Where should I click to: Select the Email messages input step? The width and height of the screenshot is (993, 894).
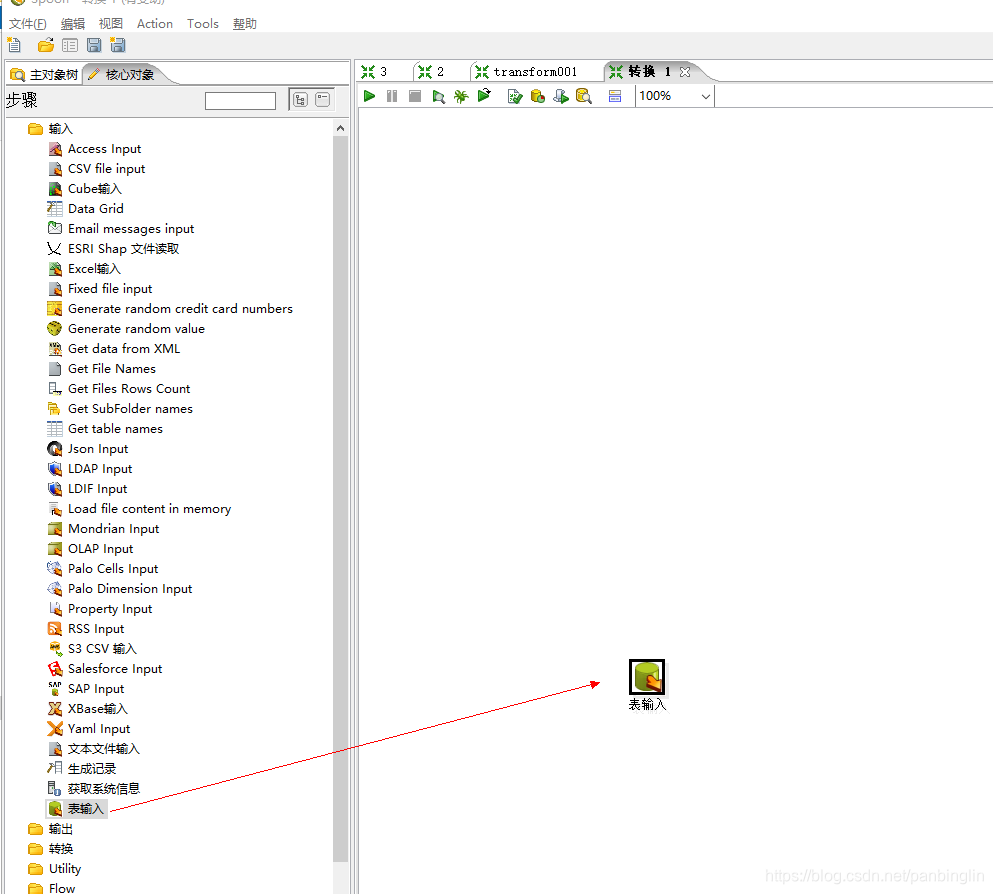[x=121, y=229]
